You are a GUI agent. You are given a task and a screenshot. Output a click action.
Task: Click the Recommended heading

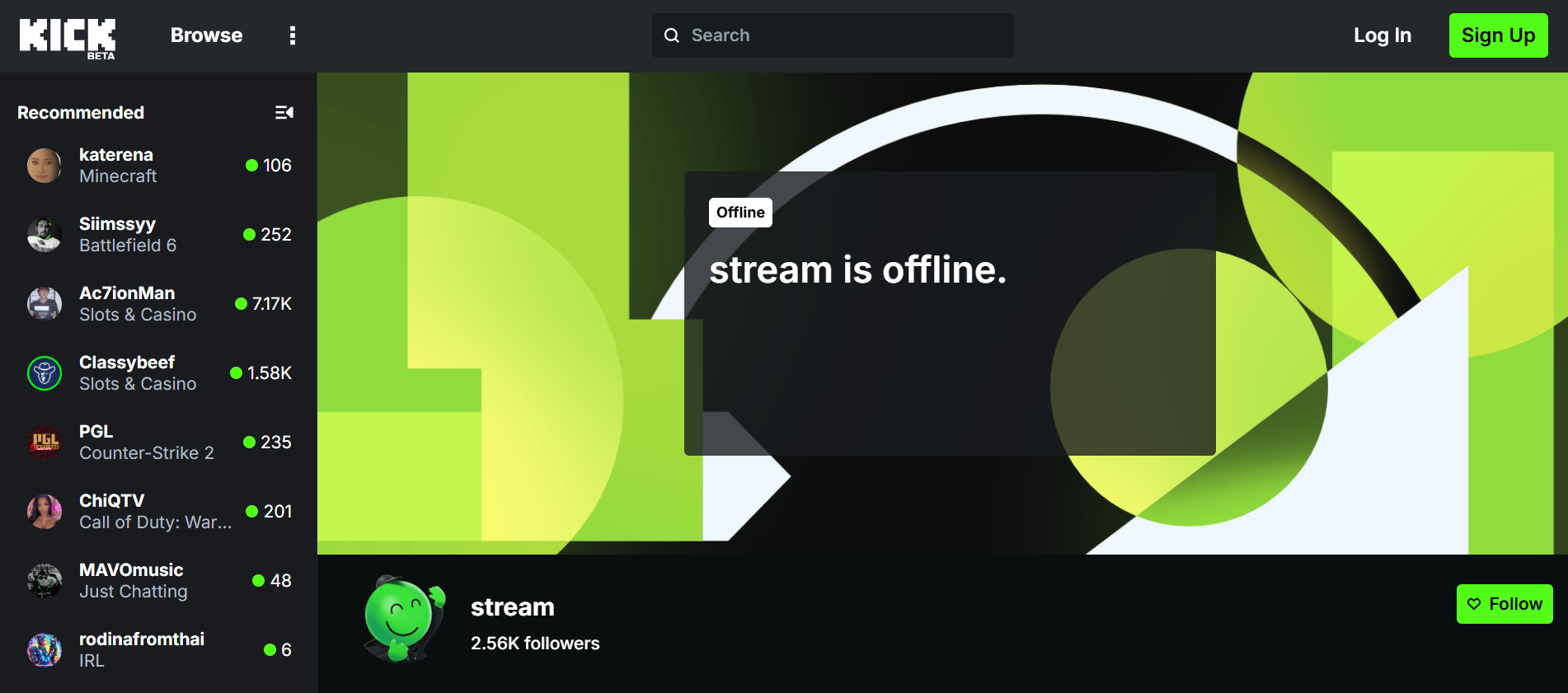coord(81,113)
